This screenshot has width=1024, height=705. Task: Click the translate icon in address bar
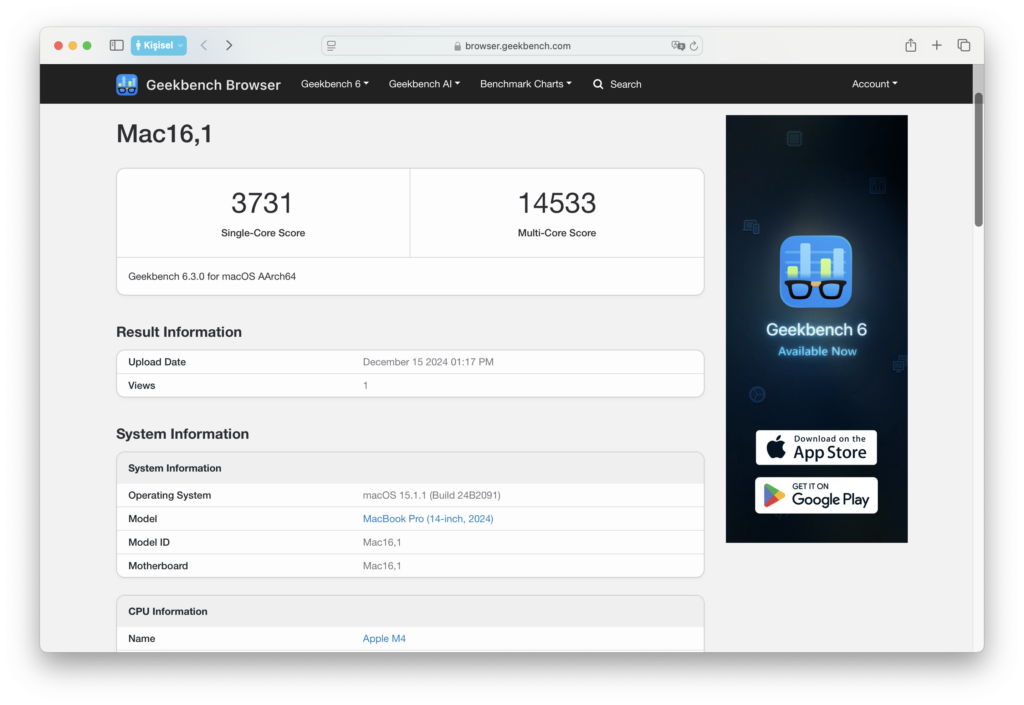(x=678, y=46)
